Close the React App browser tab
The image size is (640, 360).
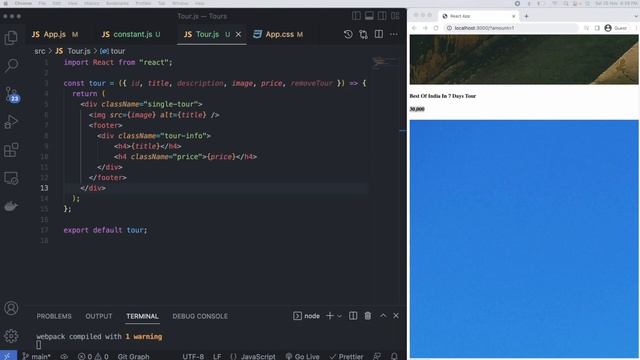point(513,16)
